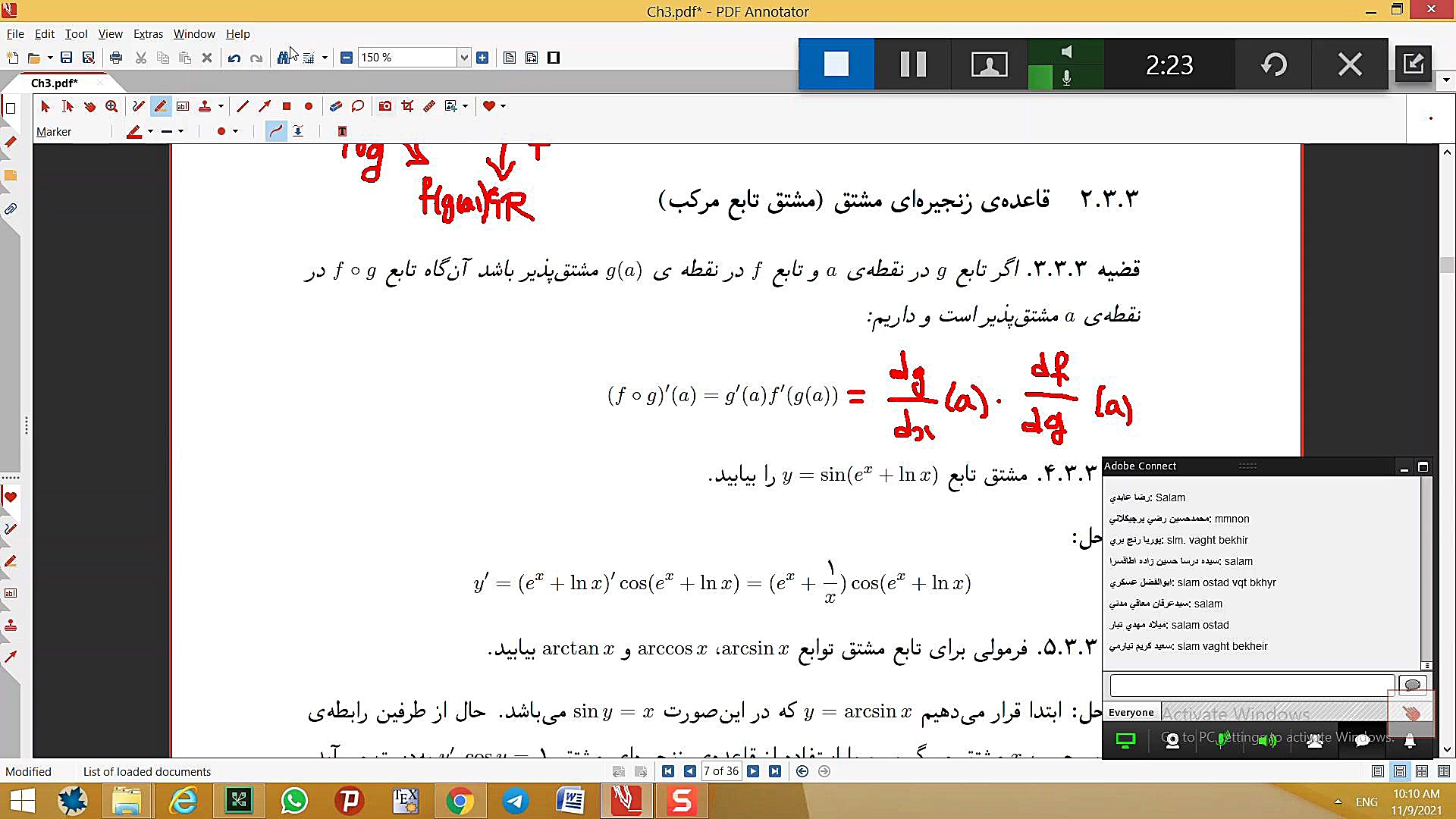Screen dimensions: 1456x819
Task: Expand the stamp tool dropdown arrow
Action: pos(221,106)
